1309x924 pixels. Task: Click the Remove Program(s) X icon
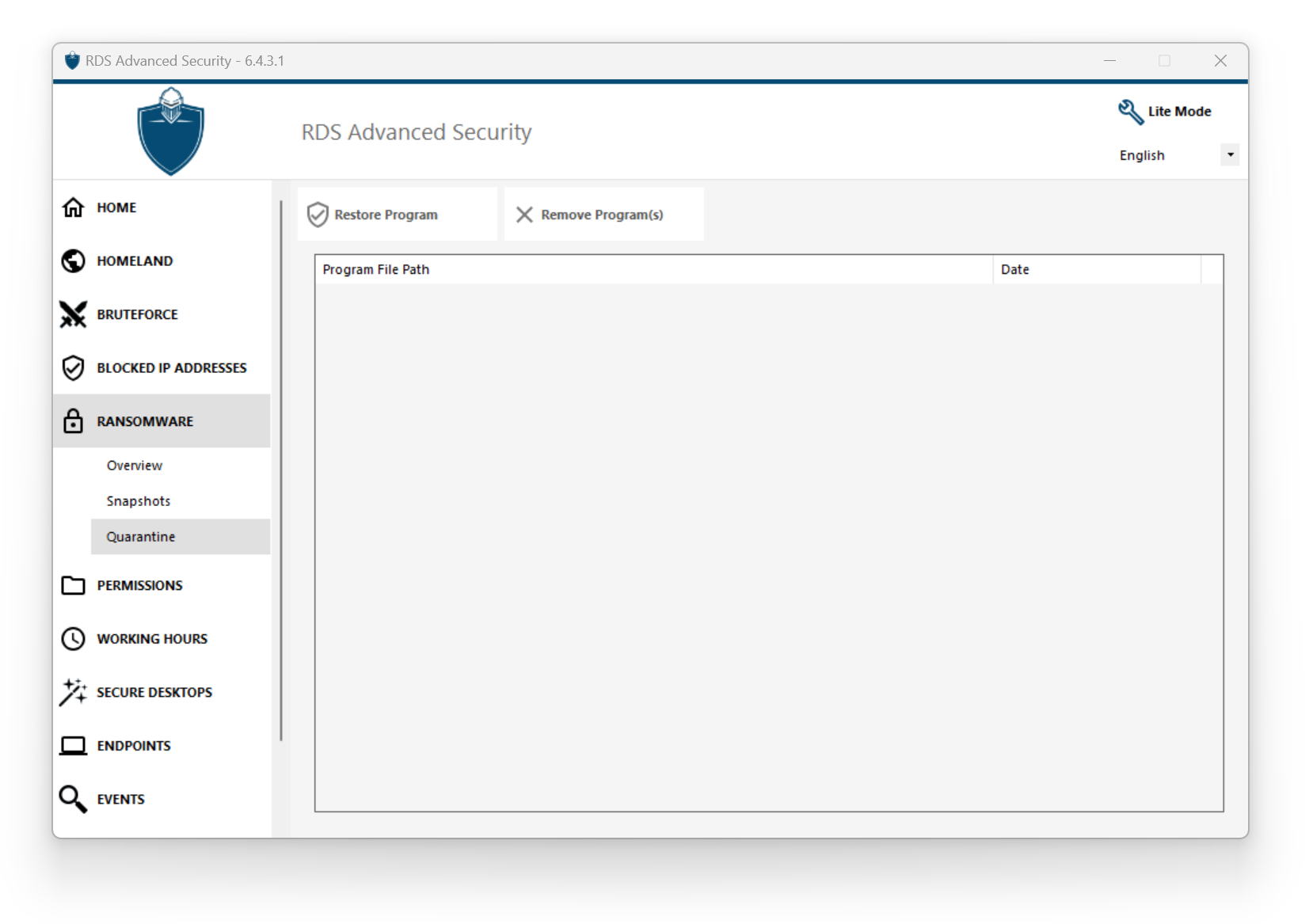click(524, 215)
